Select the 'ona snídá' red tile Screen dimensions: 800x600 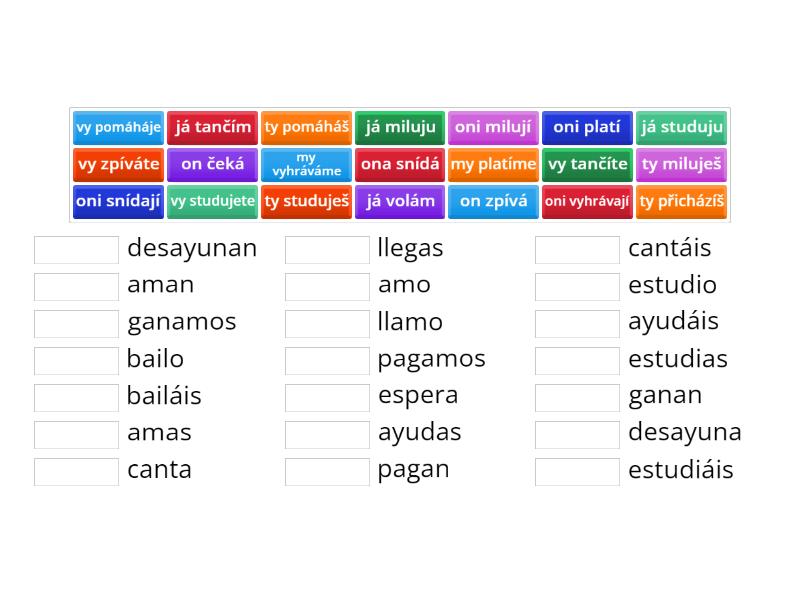pos(400,164)
